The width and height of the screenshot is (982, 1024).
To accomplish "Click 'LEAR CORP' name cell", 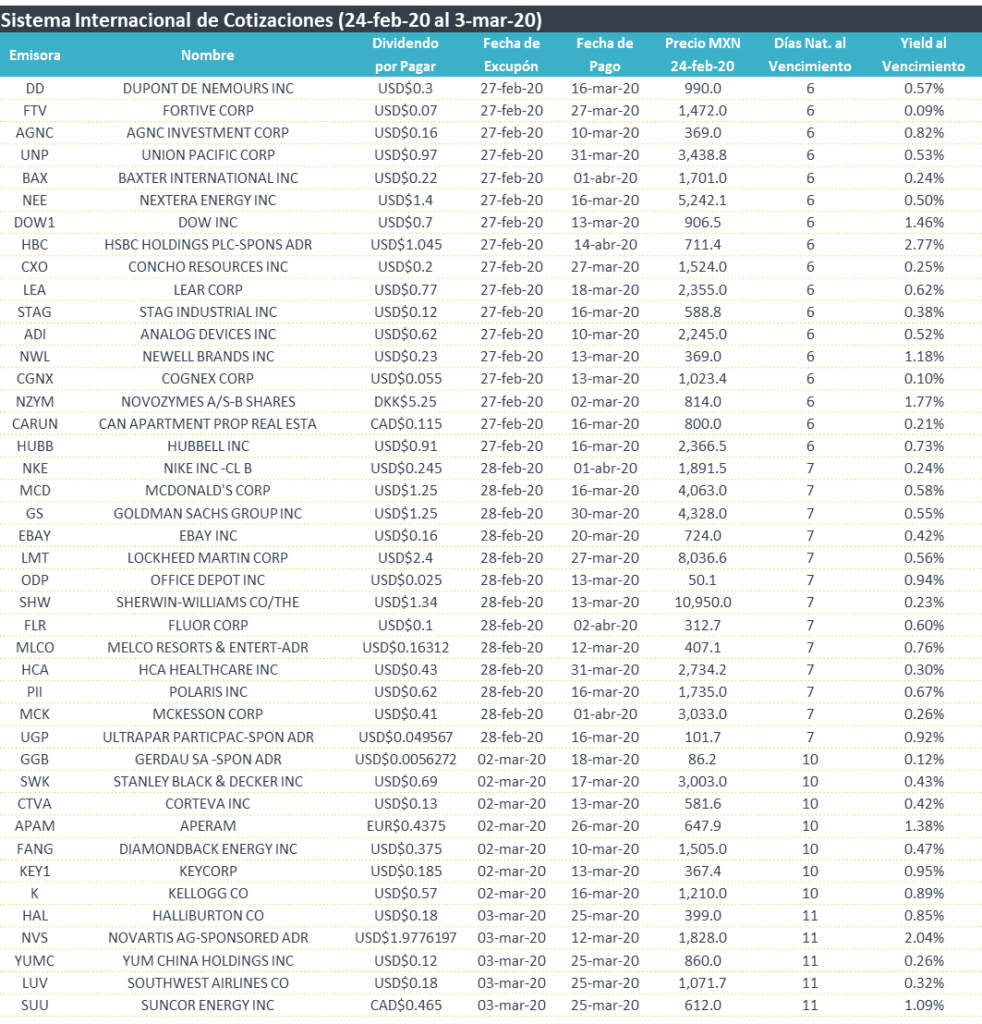I will (208, 289).
